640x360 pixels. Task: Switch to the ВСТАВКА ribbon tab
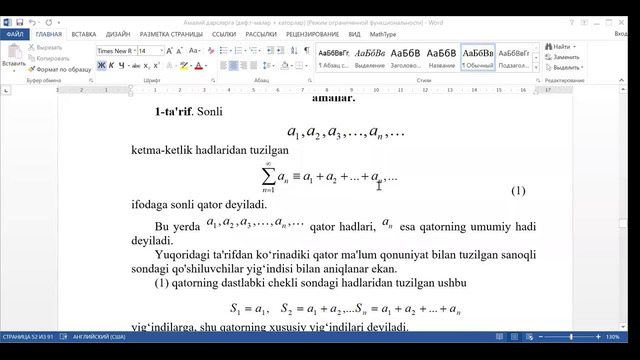click(84, 34)
